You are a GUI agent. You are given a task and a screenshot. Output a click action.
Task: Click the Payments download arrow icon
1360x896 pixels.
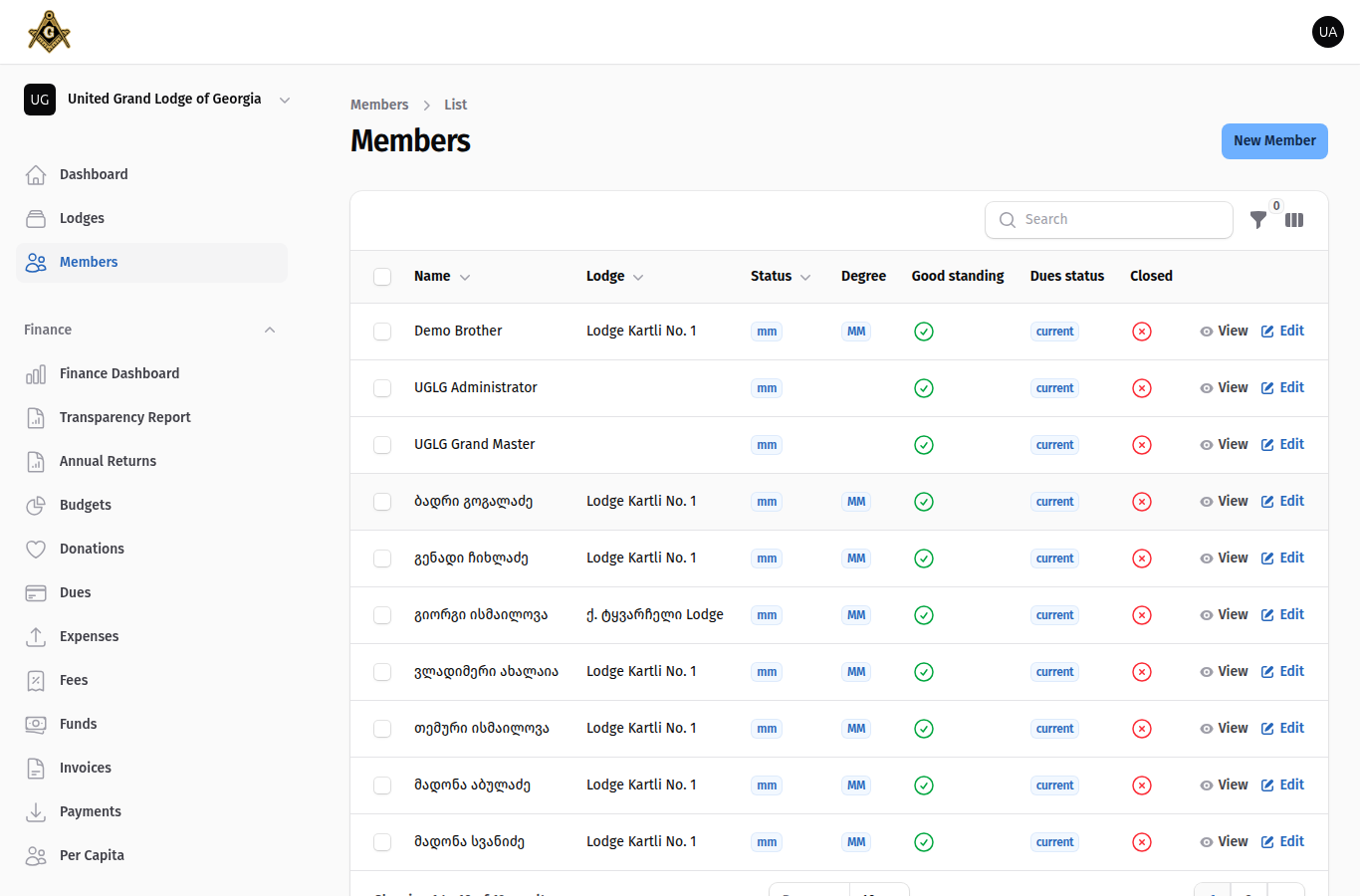point(36,811)
